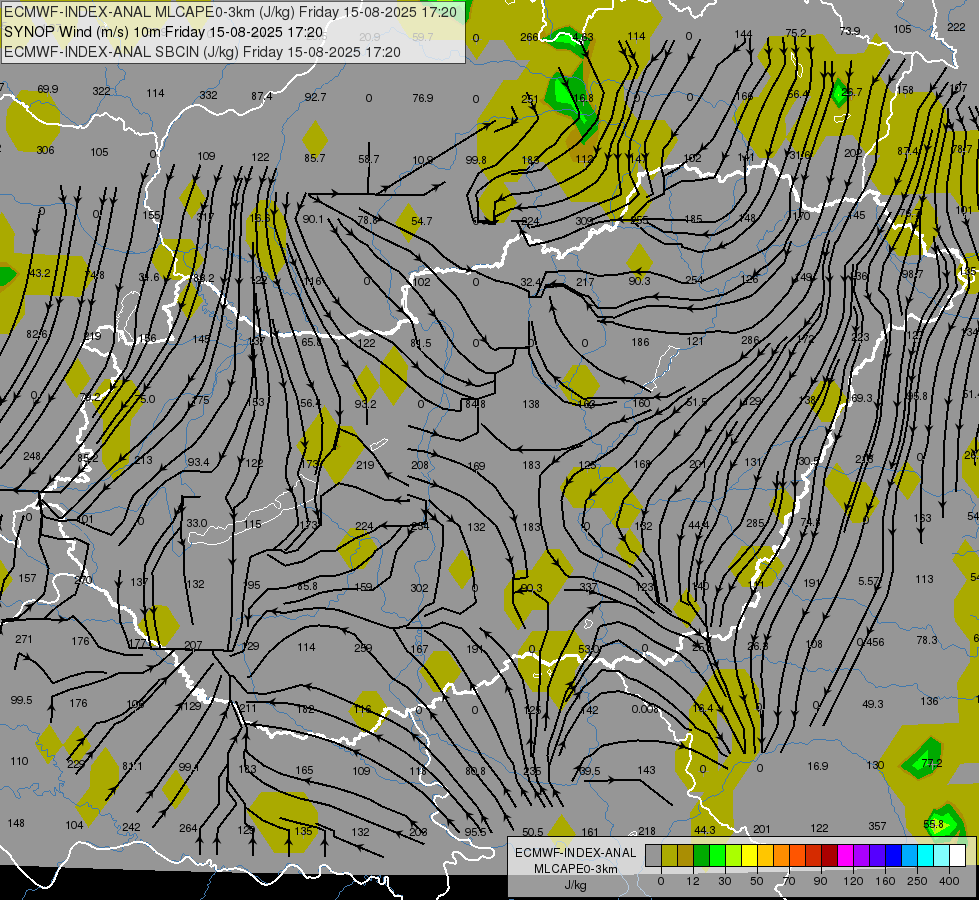Click the map value 248
The width and height of the screenshot is (979, 900).
[32, 457]
